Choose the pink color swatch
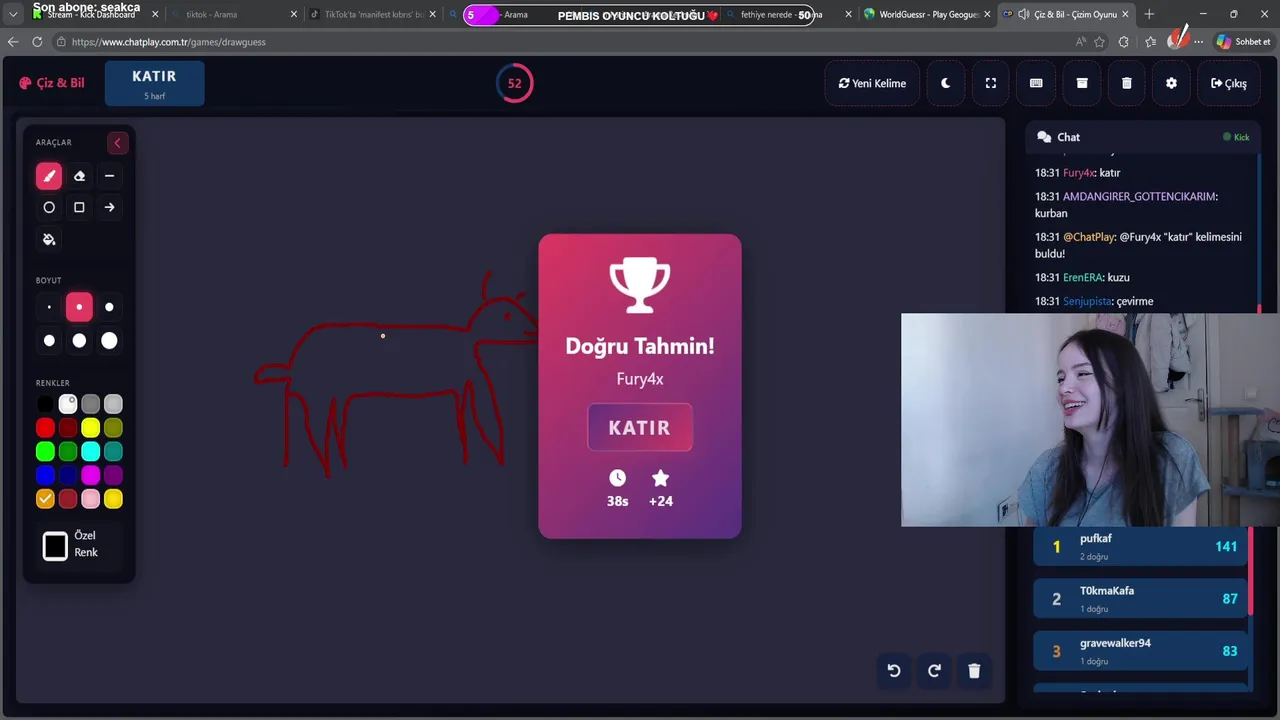 click(91, 499)
